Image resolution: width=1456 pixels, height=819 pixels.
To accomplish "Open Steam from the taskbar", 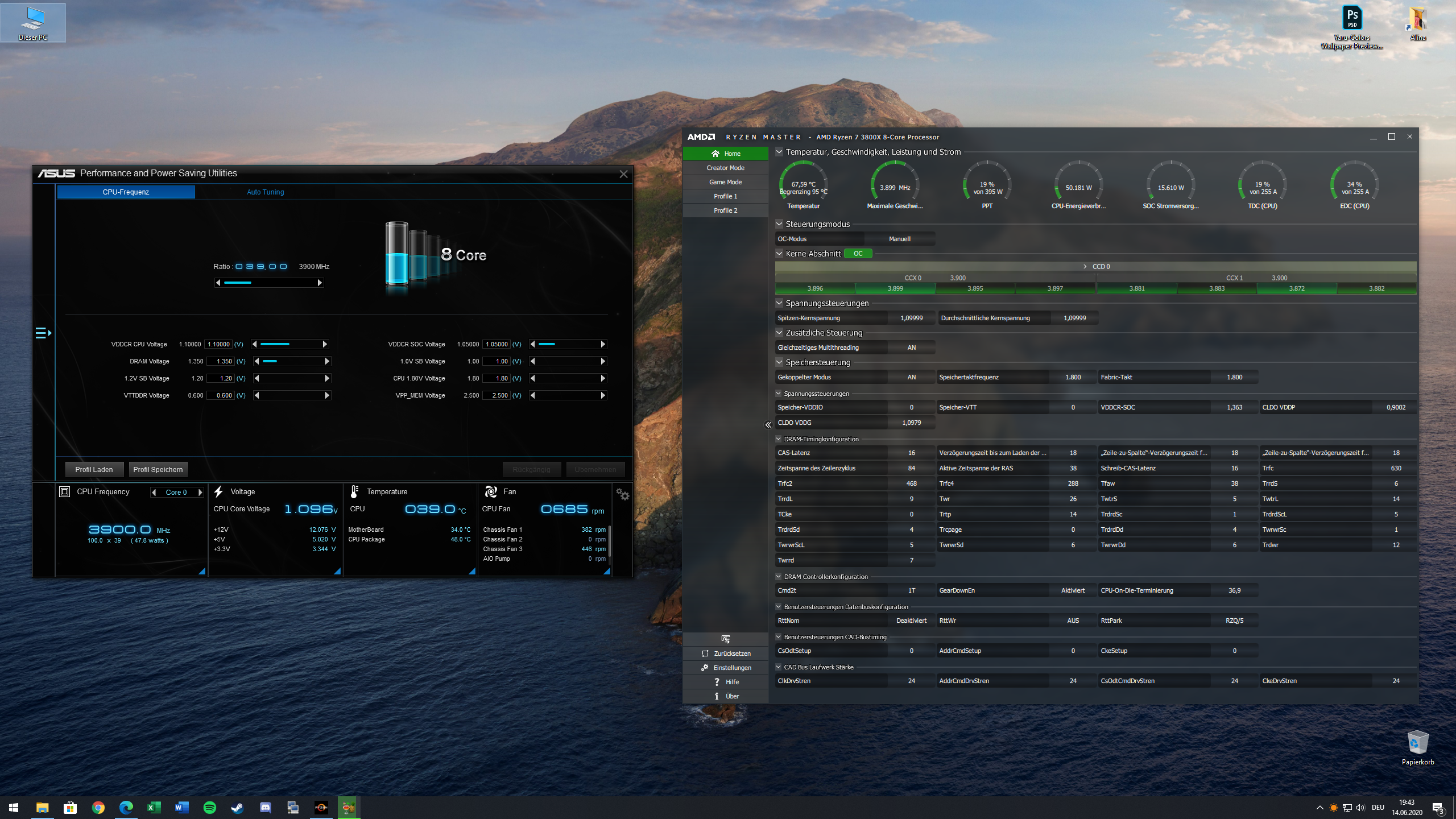I will [237, 808].
